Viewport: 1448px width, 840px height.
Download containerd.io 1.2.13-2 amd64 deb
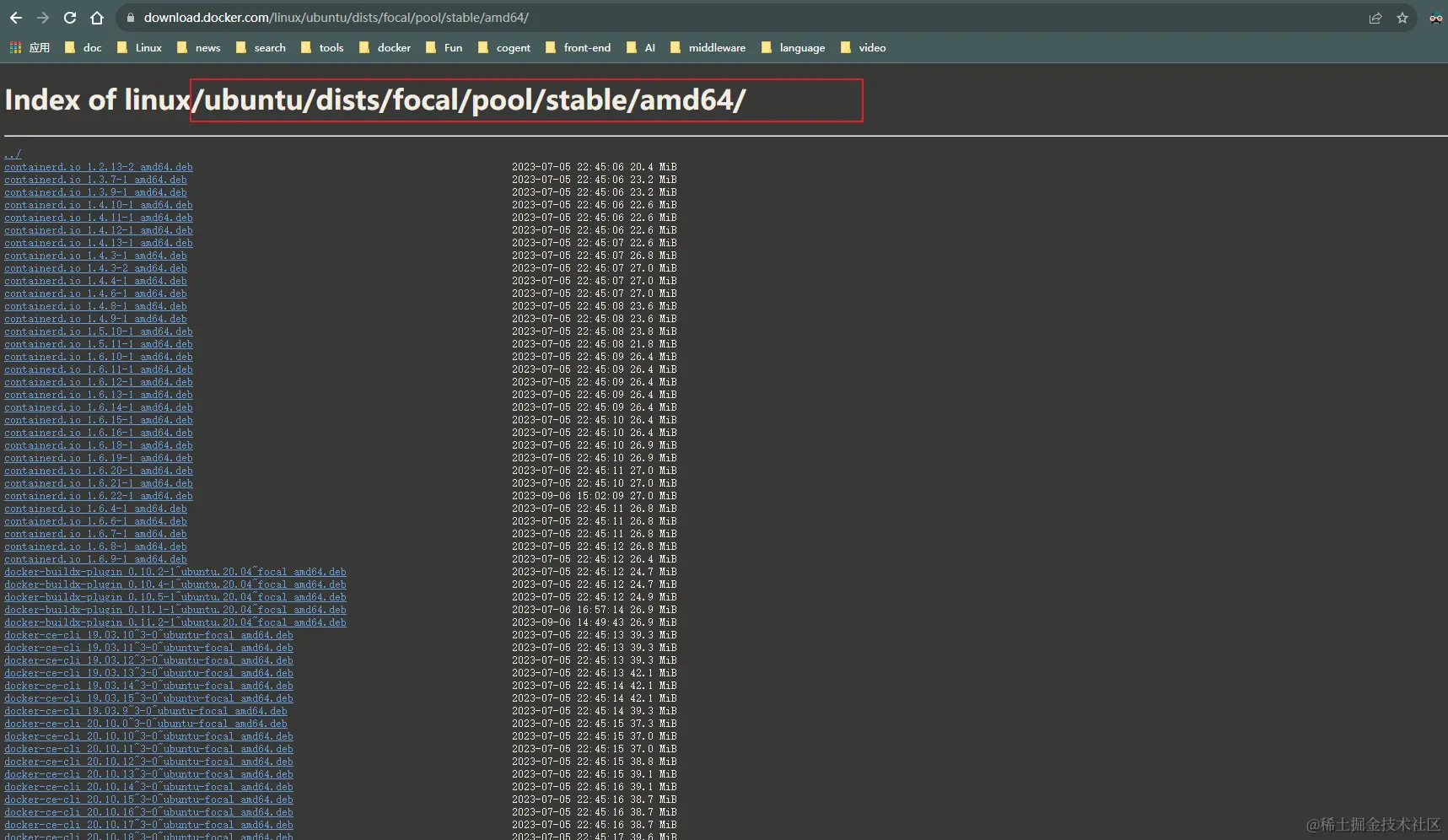pyautogui.click(x=99, y=167)
